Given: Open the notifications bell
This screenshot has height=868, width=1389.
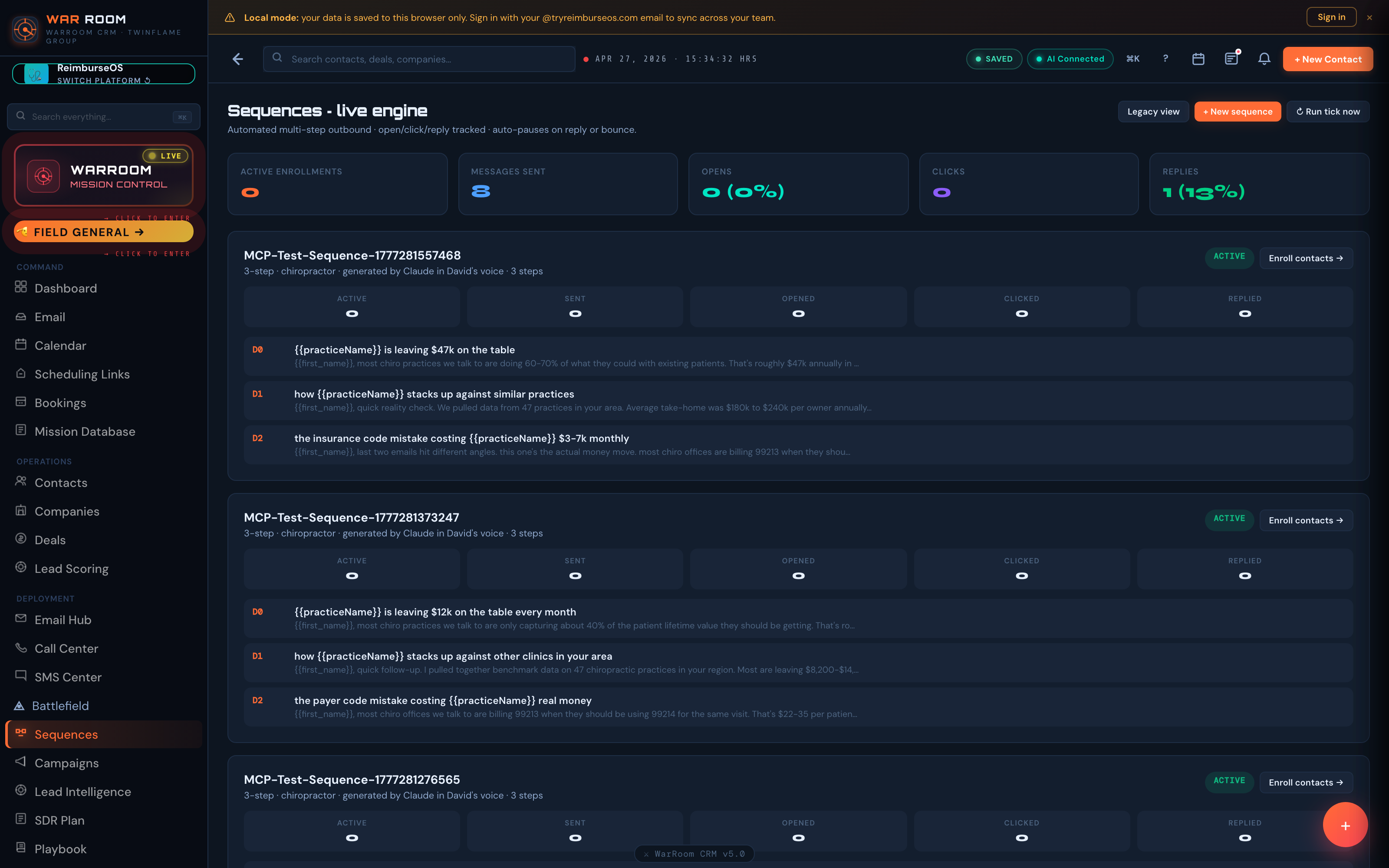Looking at the screenshot, I should pyautogui.click(x=1264, y=59).
